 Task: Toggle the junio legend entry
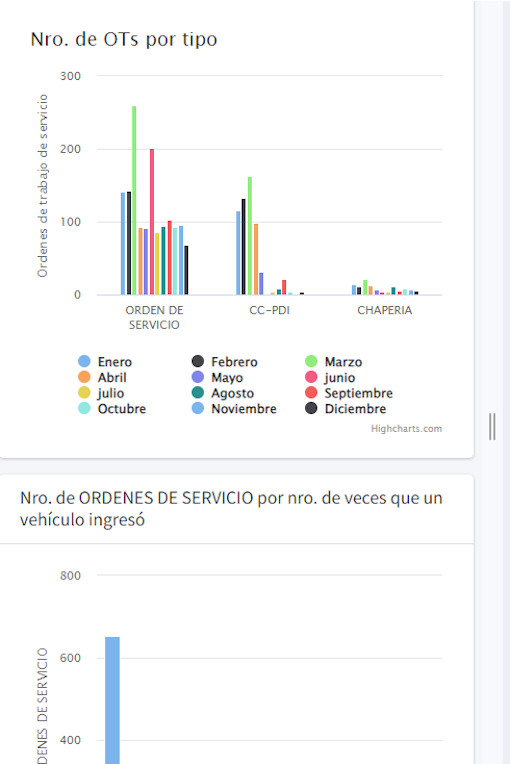330,377
